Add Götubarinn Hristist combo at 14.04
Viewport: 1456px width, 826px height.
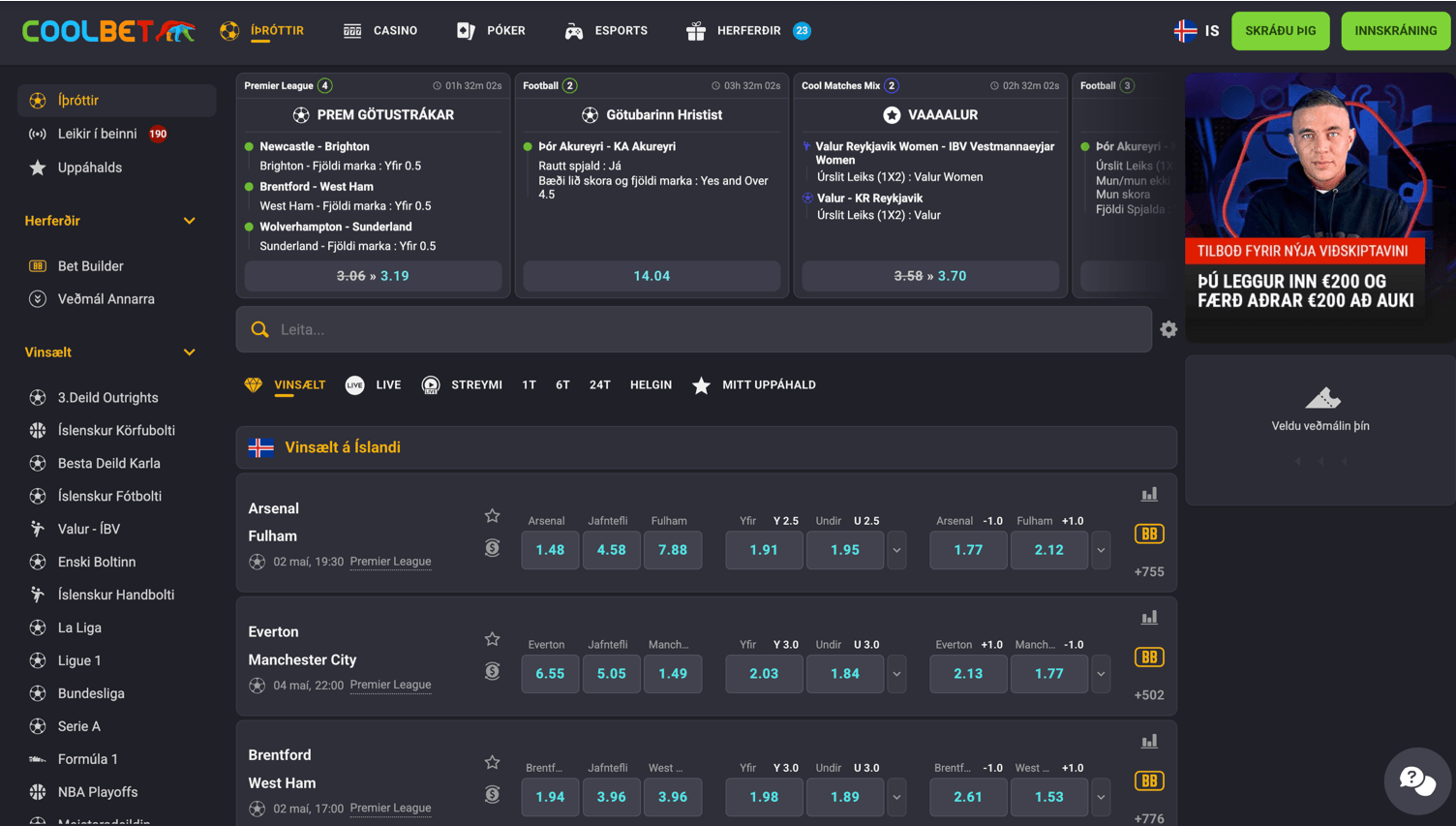(x=652, y=276)
